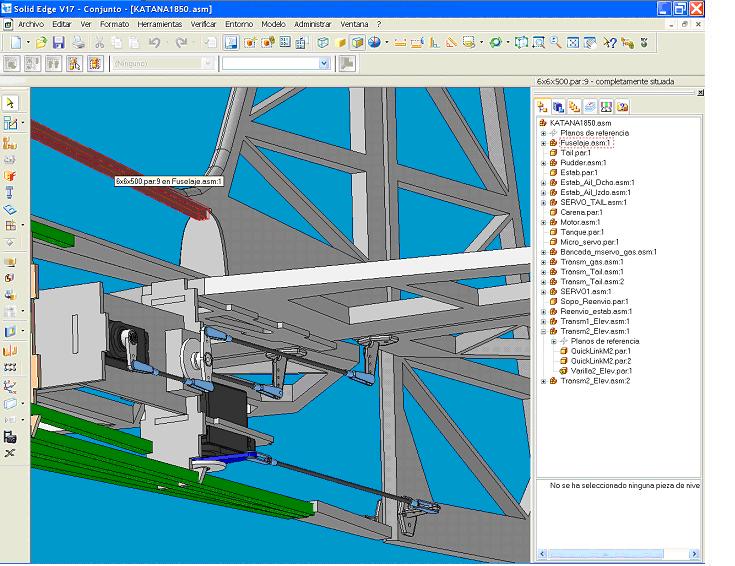The image size is (735, 566).
Task: Open the empty toolbar combo box dropdown
Action: tap(323, 63)
